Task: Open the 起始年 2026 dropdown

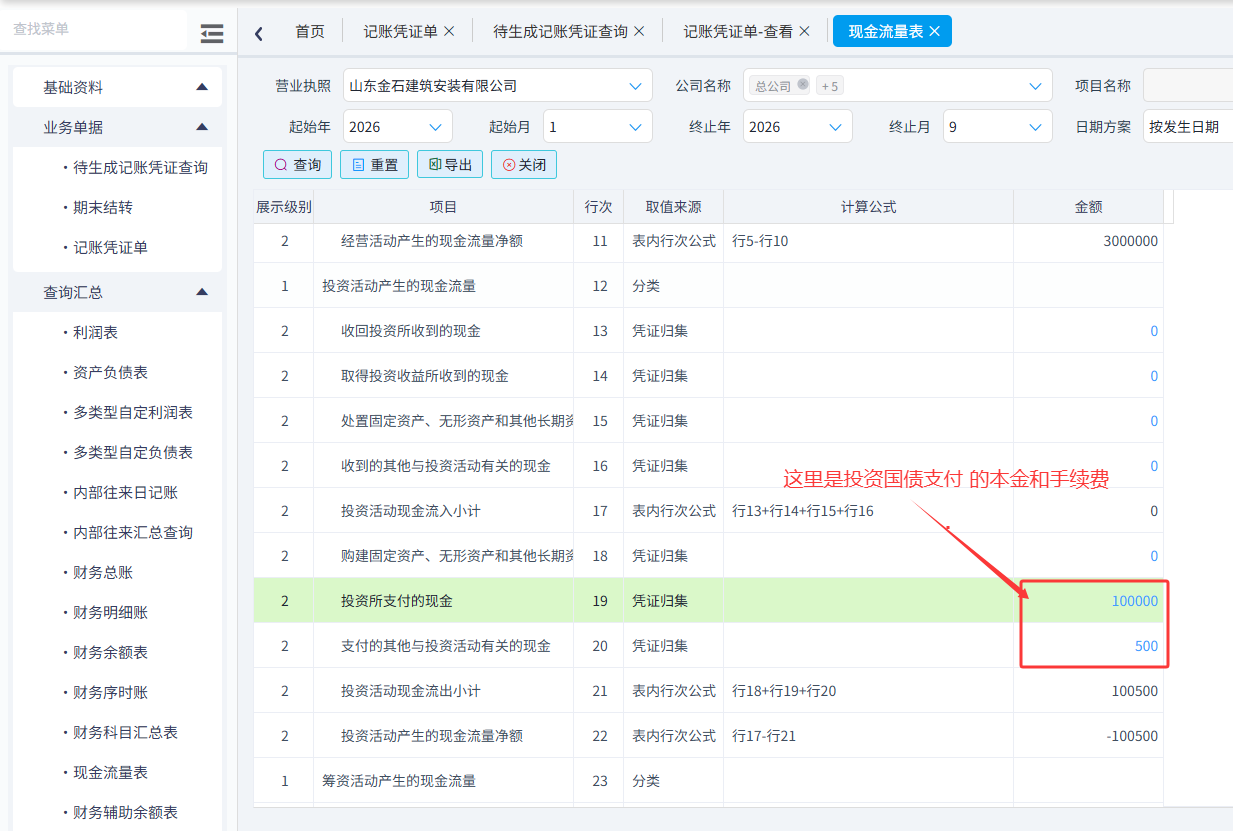Action: pyautogui.click(x=397, y=127)
